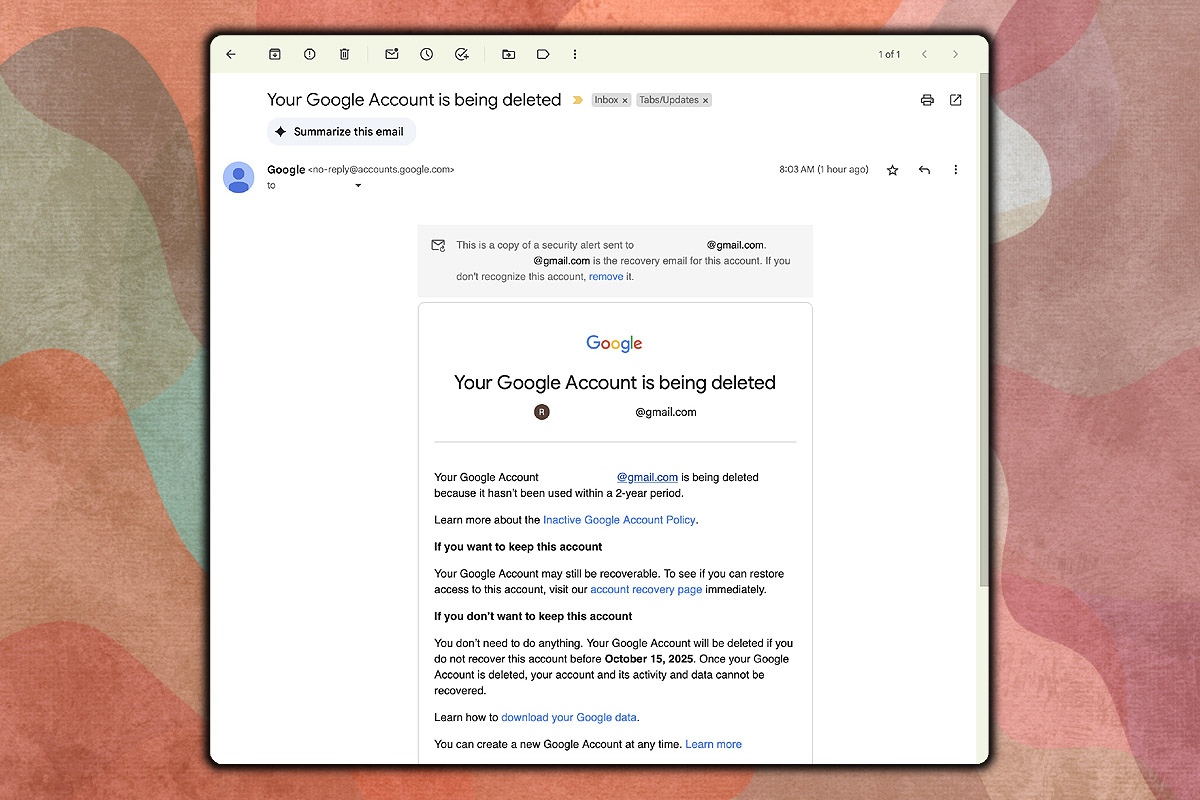Apply a label with the label icon
This screenshot has height=800, width=1200.
click(x=543, y=54)
